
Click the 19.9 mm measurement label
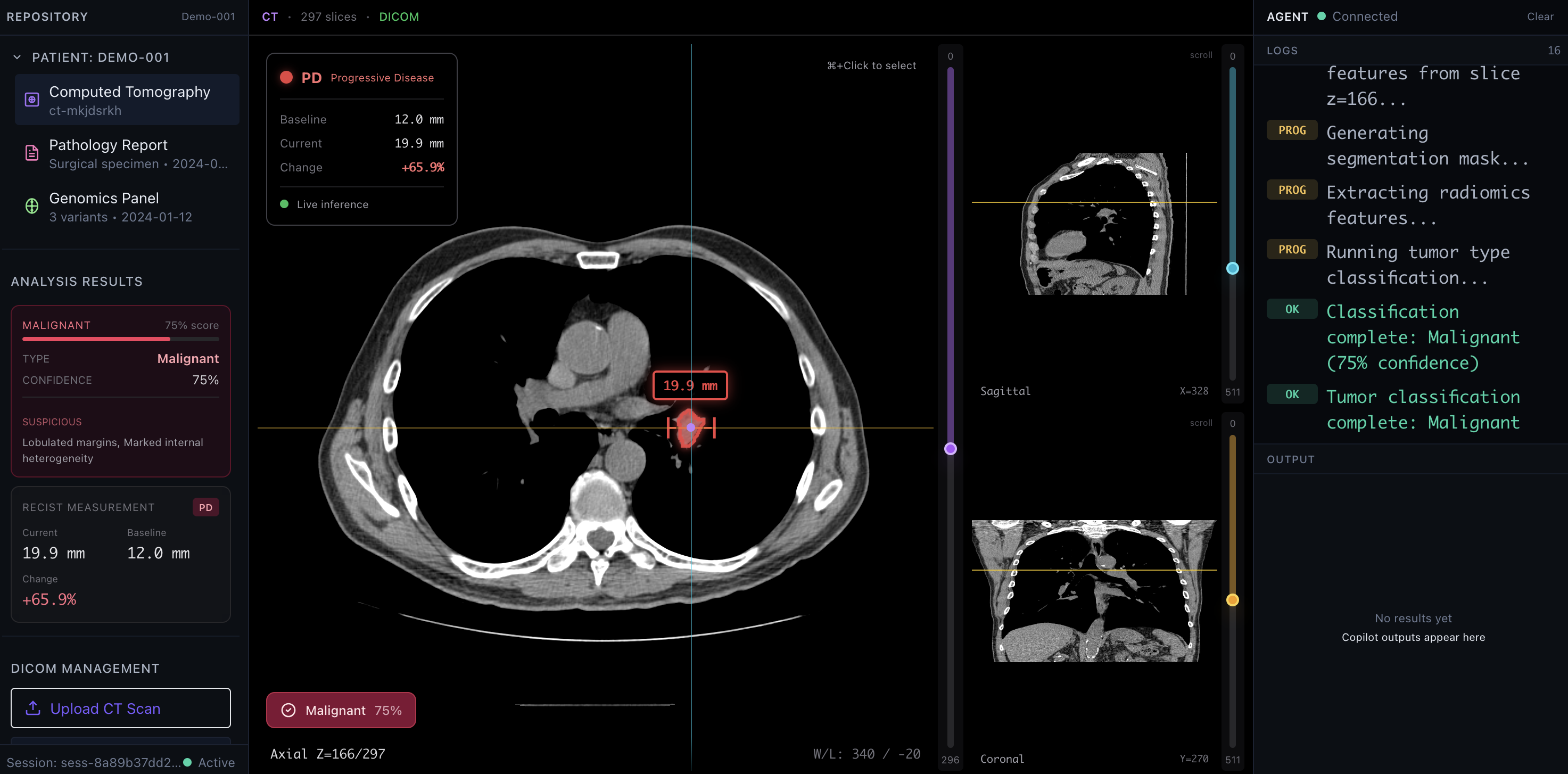pyautogui.click(x=690, y=385)
